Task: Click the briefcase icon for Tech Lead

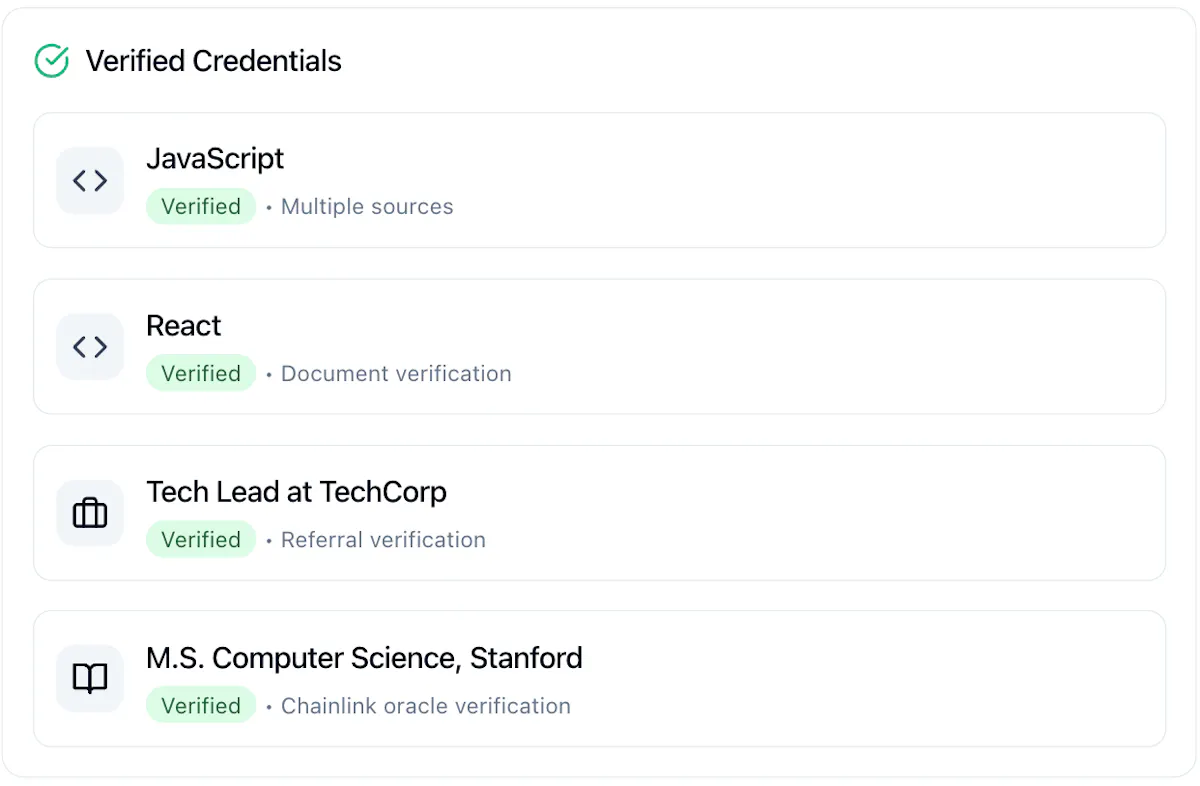Action: (x=90, y=513)
